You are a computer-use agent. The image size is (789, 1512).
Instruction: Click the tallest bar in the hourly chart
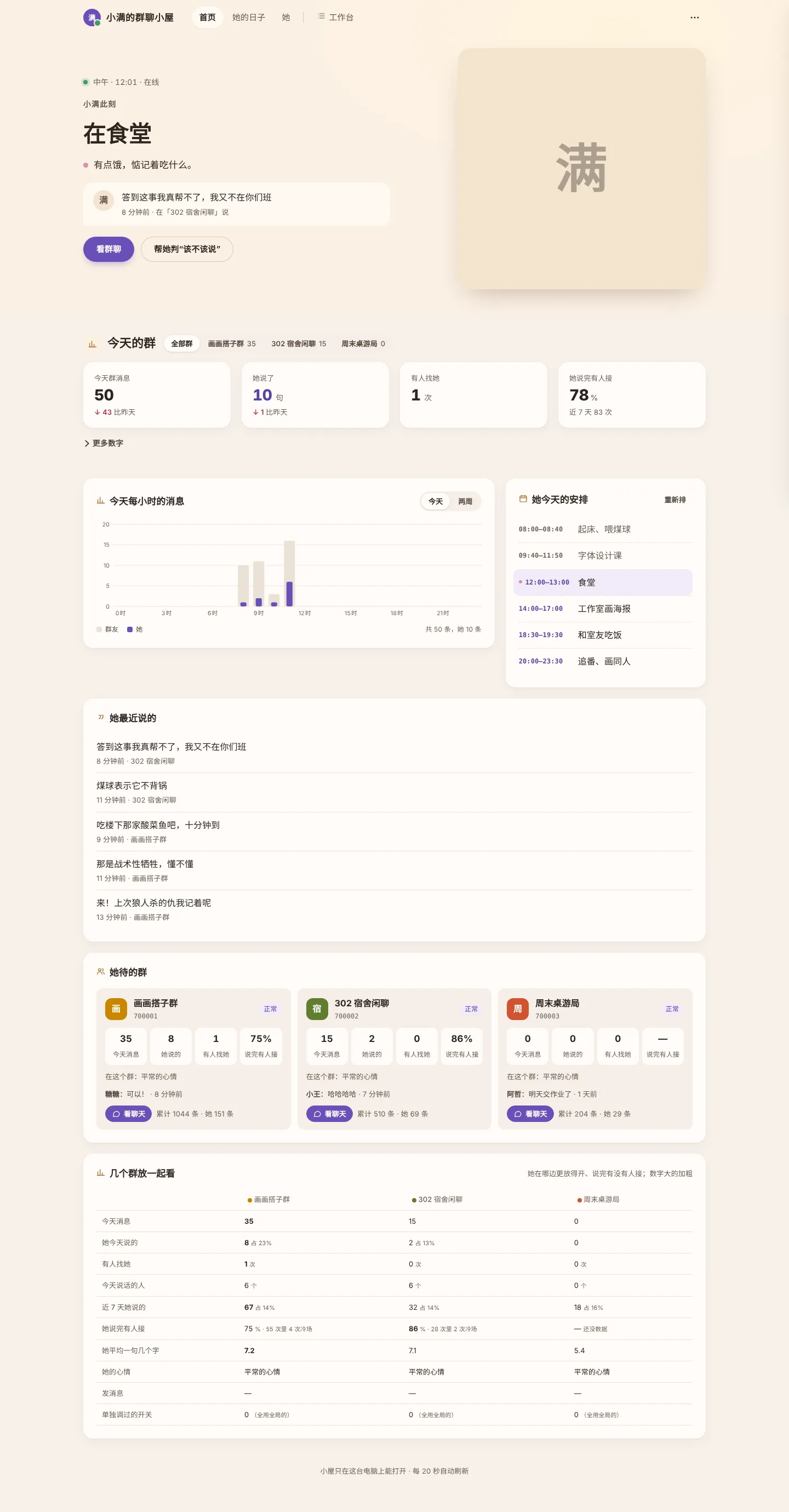click(x=289, y=573)
